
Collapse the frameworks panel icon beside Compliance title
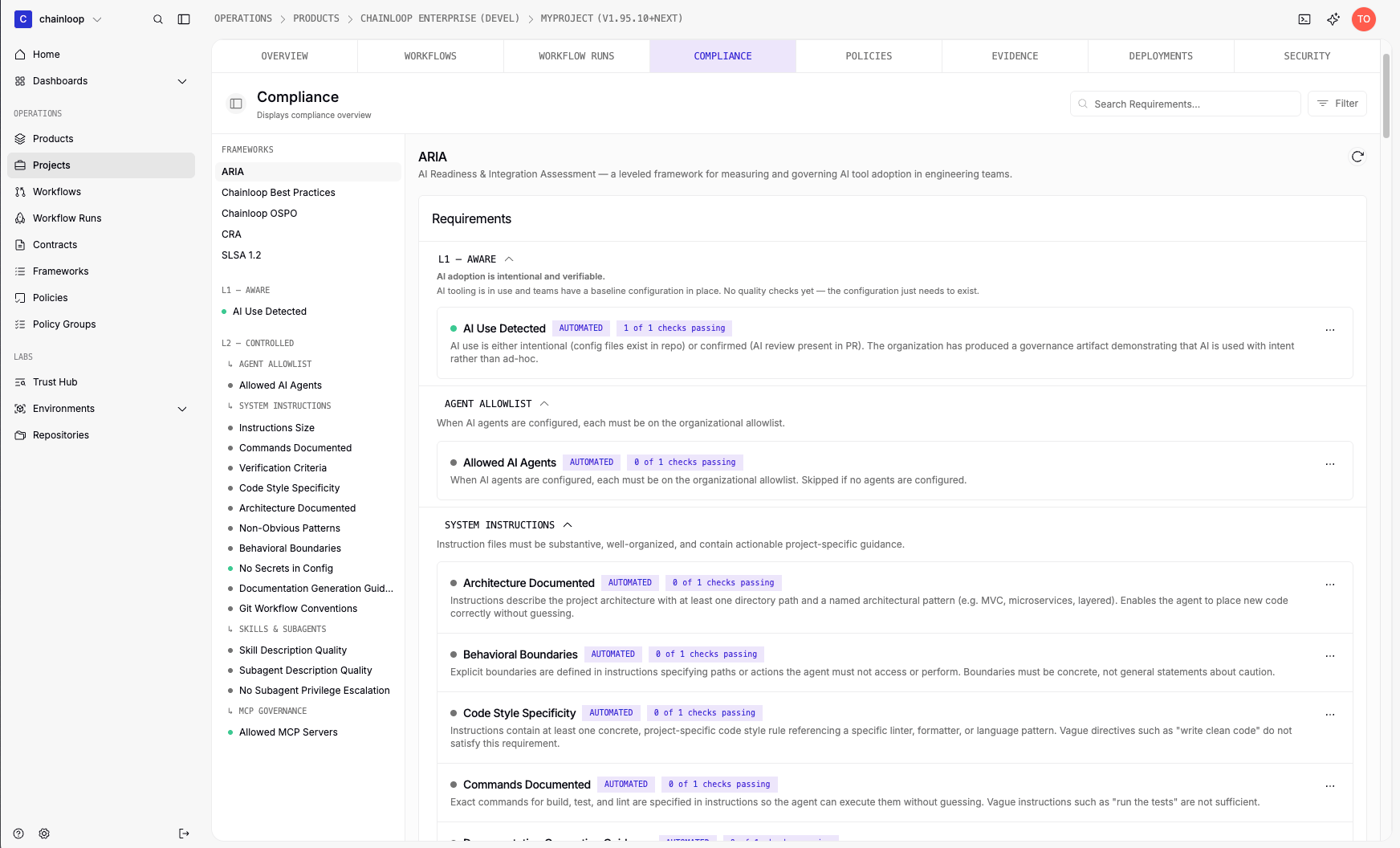[236, 104]
